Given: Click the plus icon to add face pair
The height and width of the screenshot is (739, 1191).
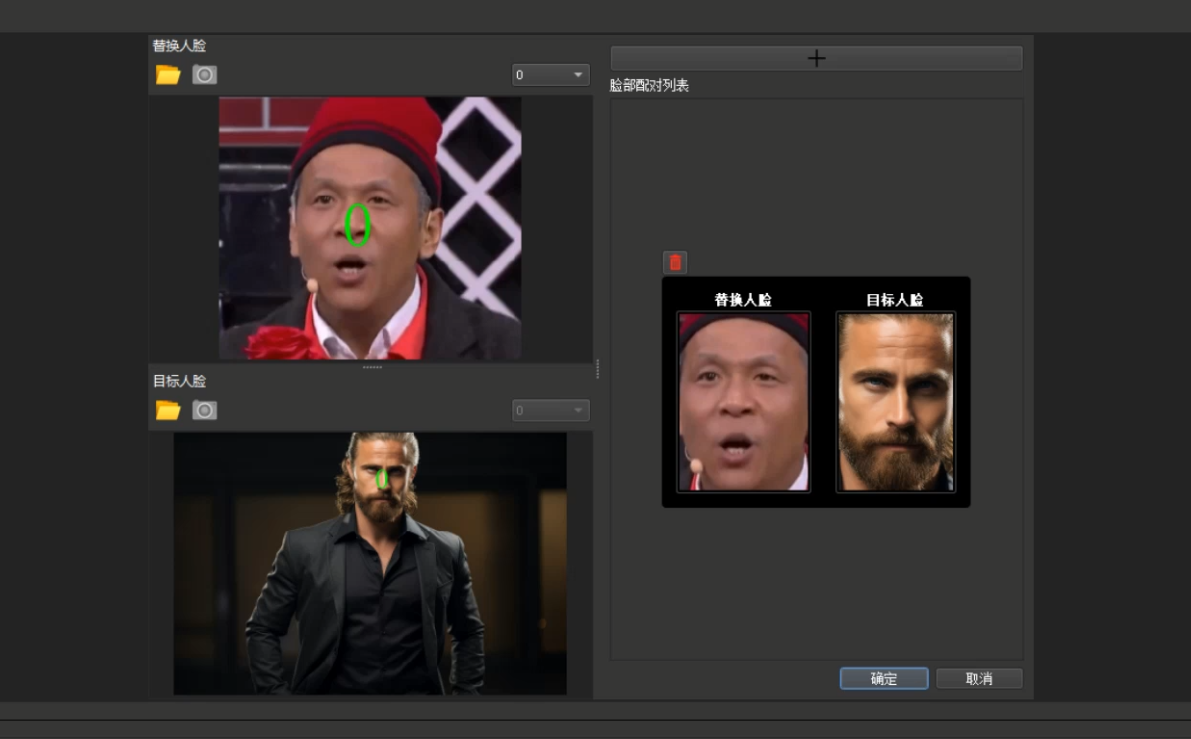Looking at the screenshot, I should coord(816,57).
